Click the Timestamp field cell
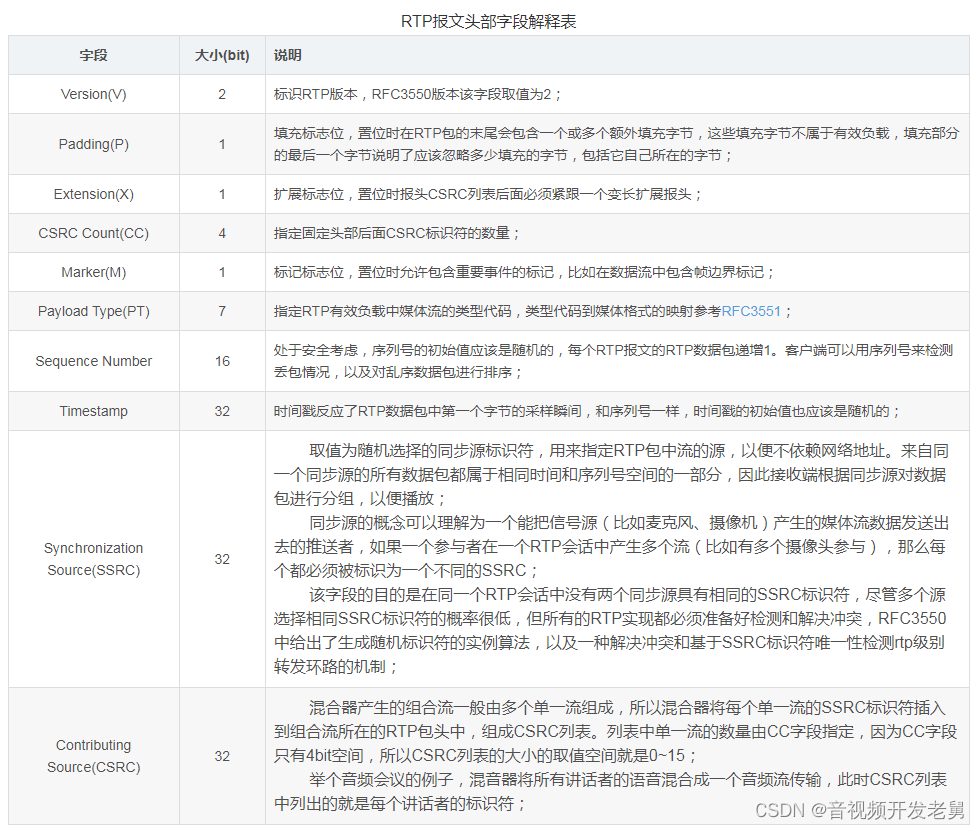The height and width of the screenshot is (830, 979). click(x=94, y=411)
